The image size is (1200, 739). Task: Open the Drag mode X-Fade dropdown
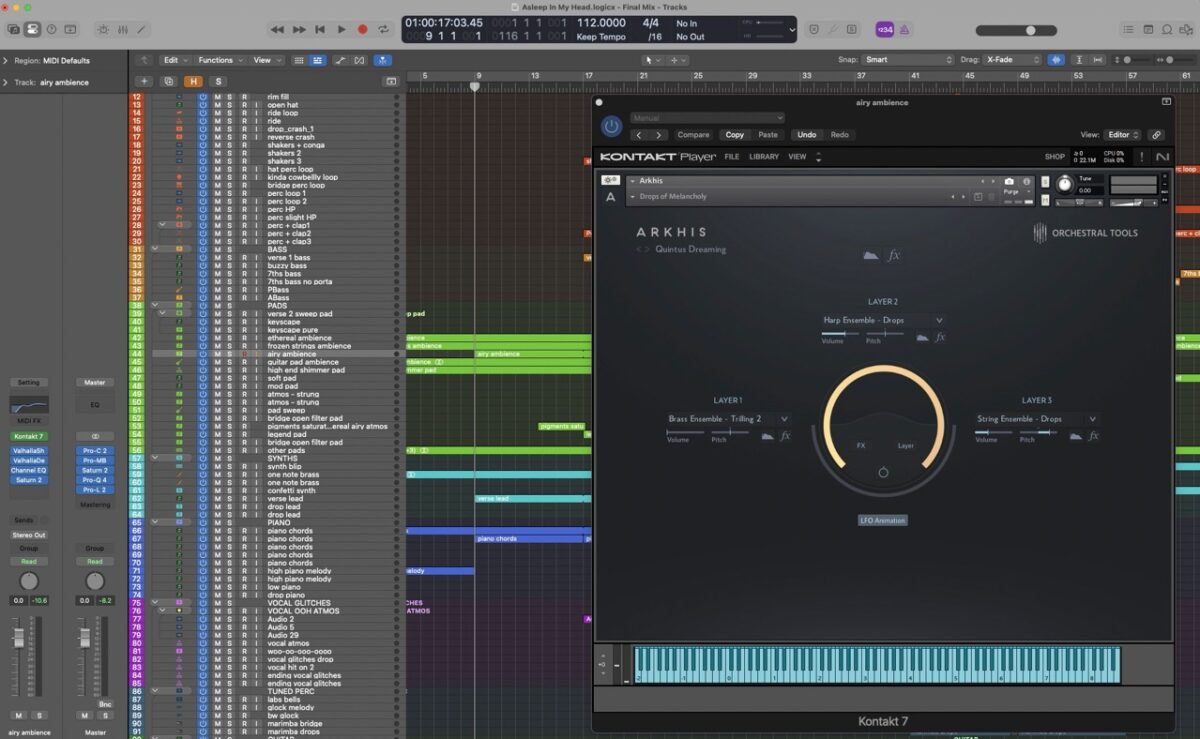pos(1011,60)
